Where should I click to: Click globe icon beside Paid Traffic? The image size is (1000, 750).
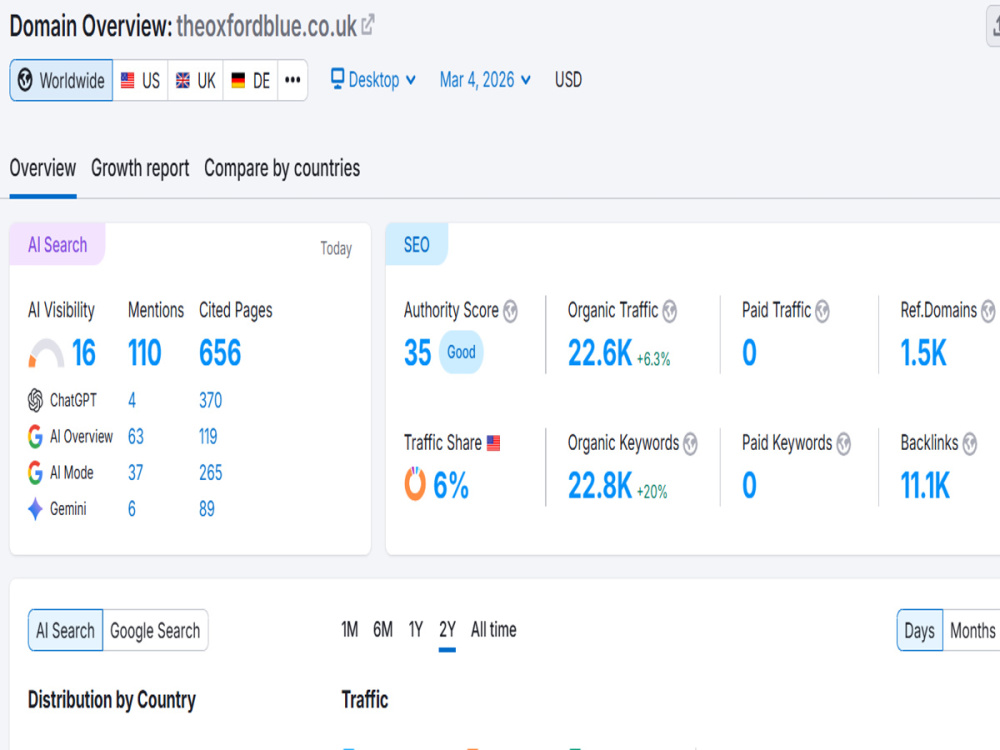click(x=823, y=311)
